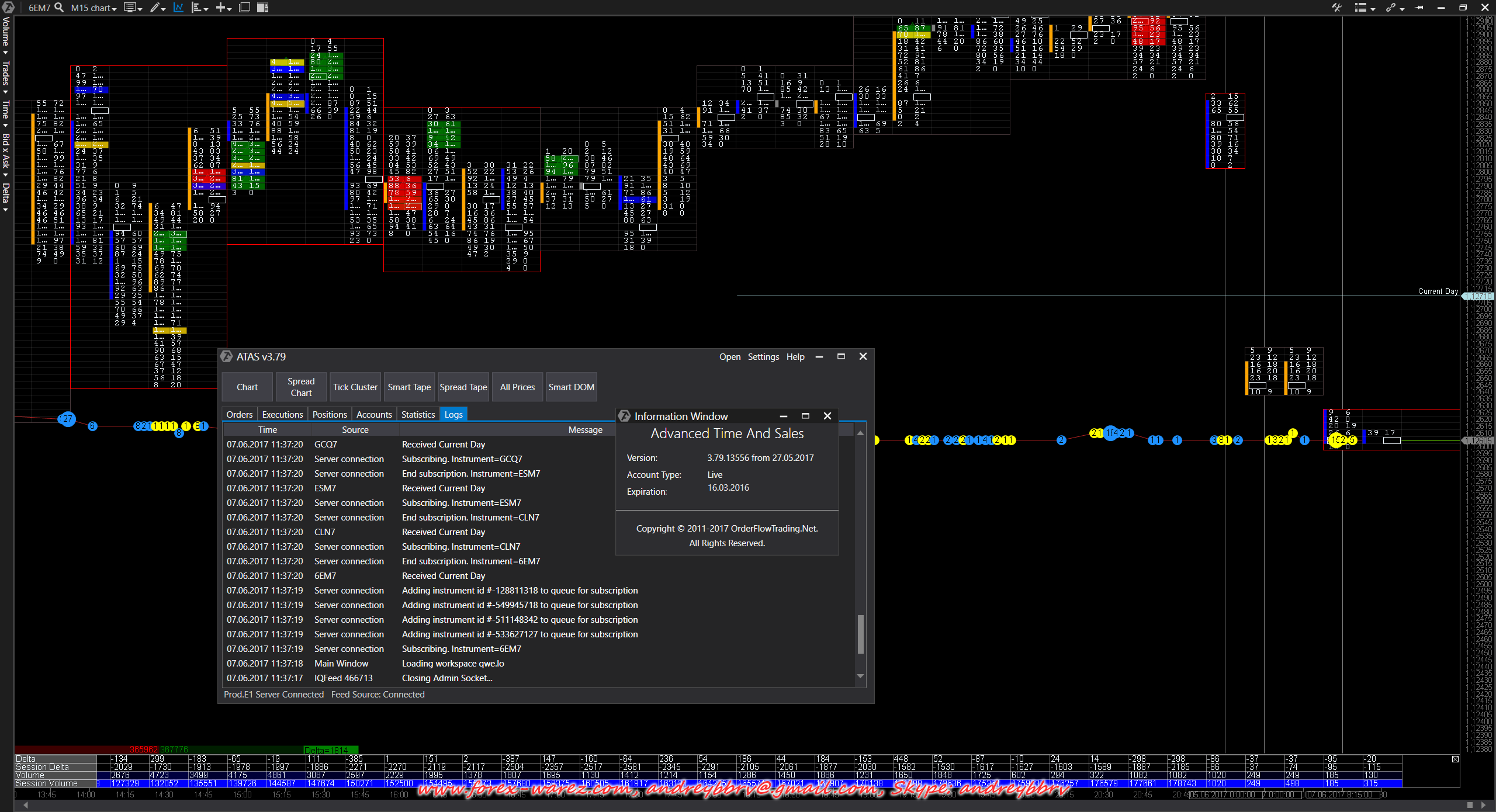The height and width of the screenshot is (812, 1496).
Task: Click the blue line chart icon
Action: coord(178,8)
